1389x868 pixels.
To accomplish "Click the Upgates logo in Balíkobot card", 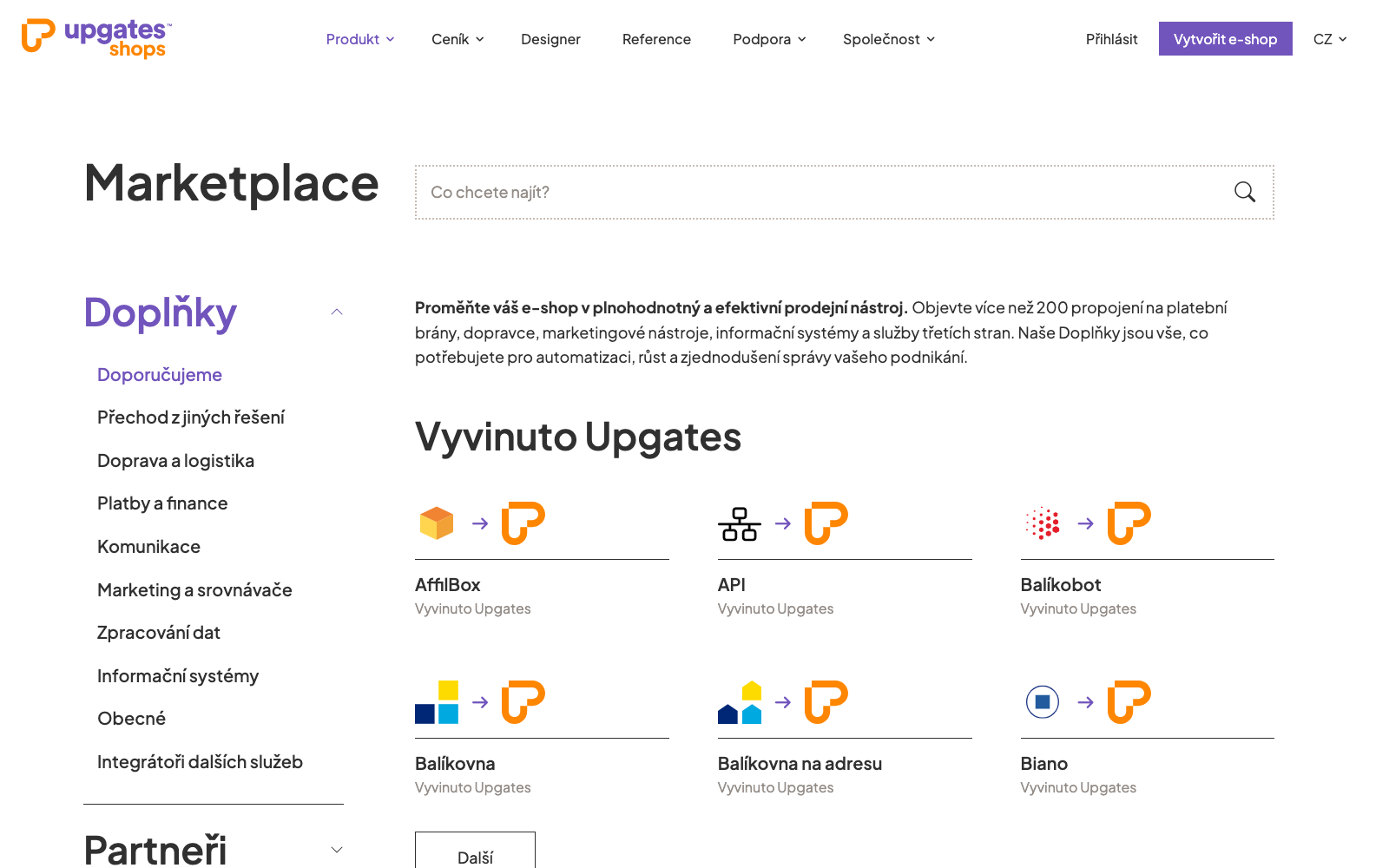I will pyautogui.click(x=1129, y=523).
